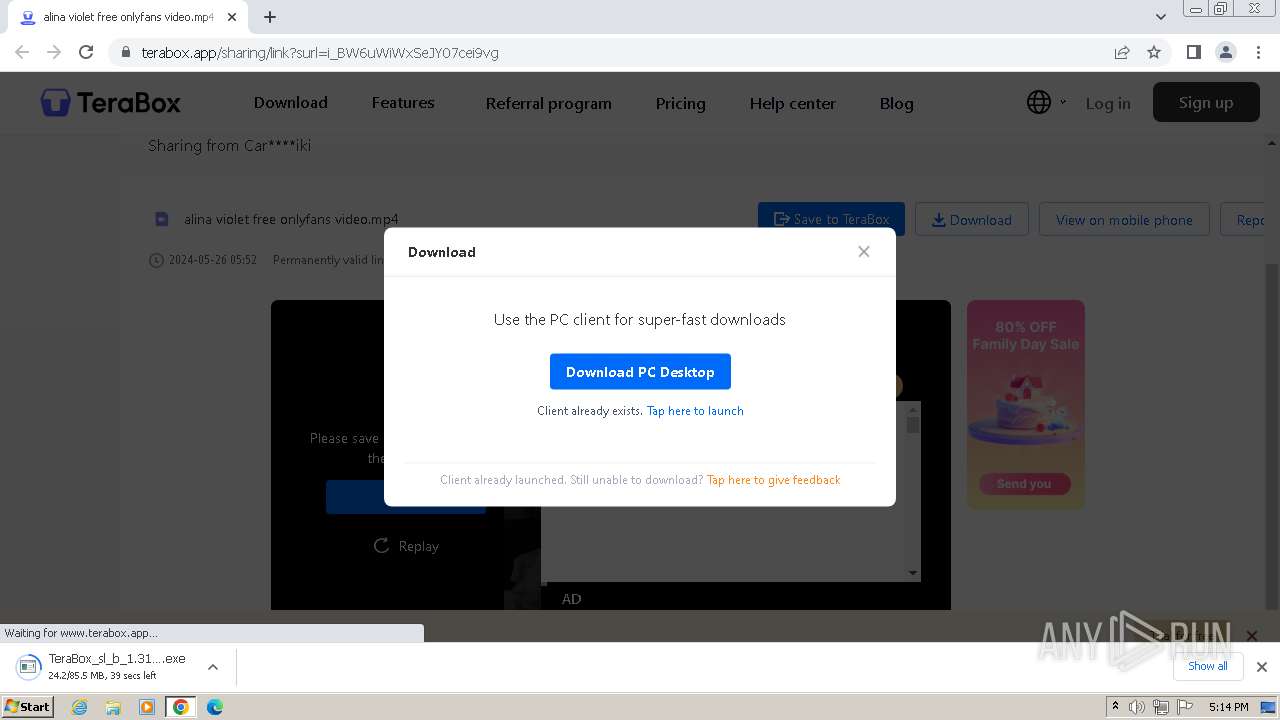Close the downloads bar

(x=1262, y=667)
